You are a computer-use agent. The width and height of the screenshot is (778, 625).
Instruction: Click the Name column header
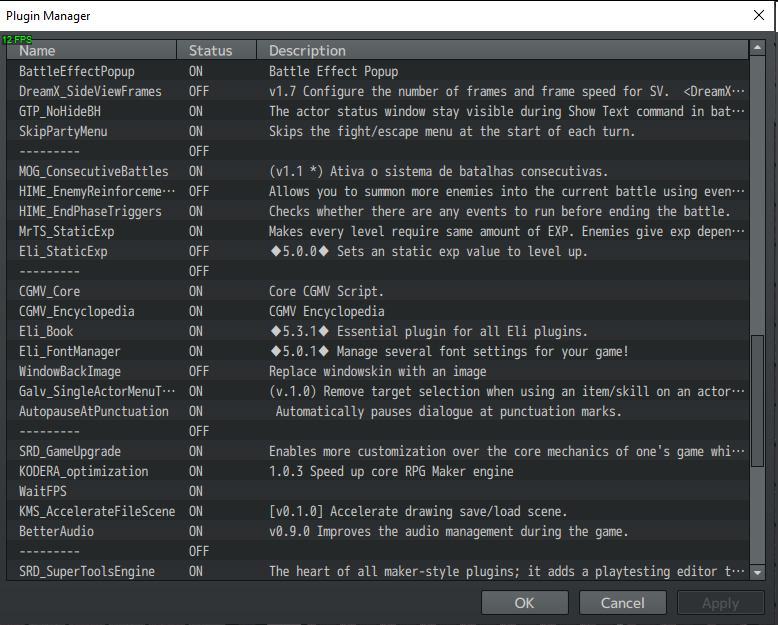(x=91, y=51)
